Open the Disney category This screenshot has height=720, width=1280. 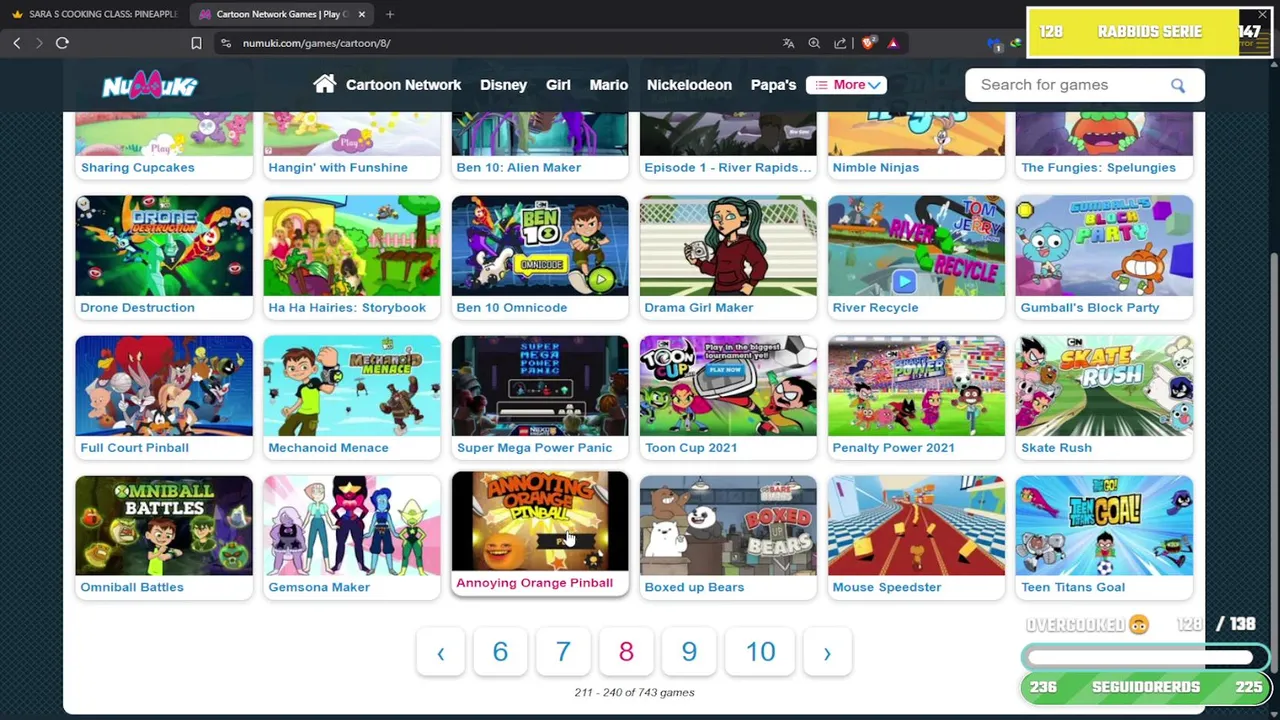coord(503,85)
